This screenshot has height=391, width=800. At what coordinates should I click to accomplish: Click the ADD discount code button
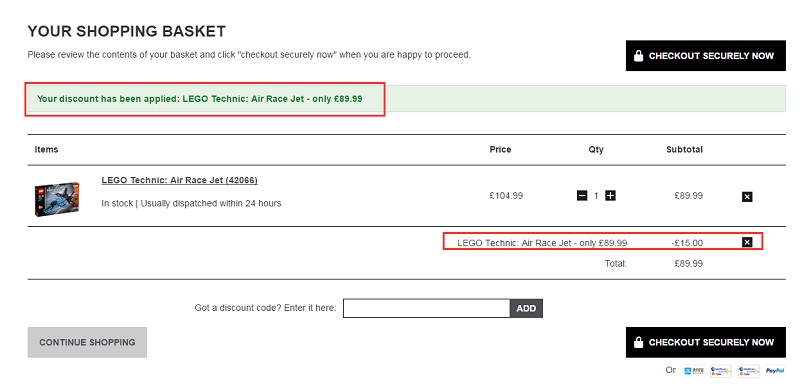[526, 308]
